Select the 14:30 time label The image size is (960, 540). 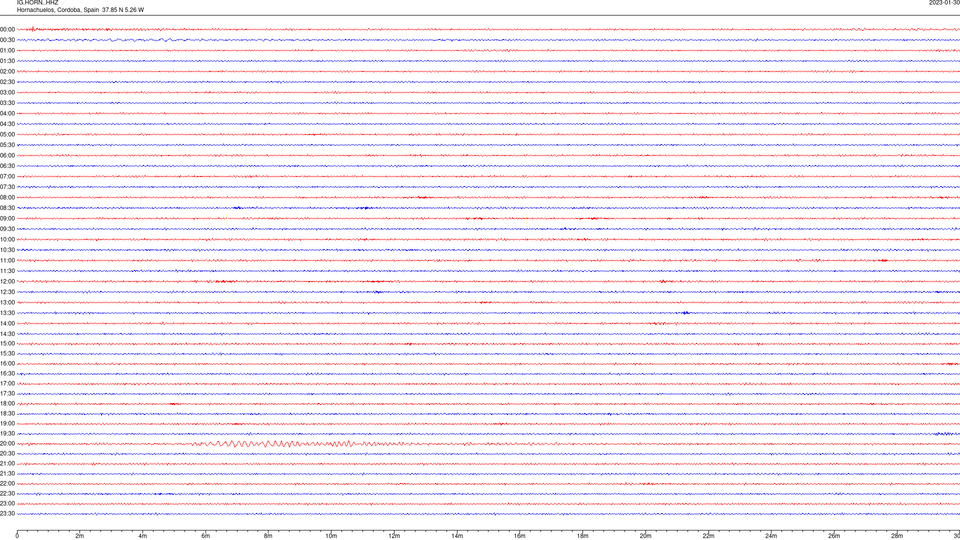(7, 334)
